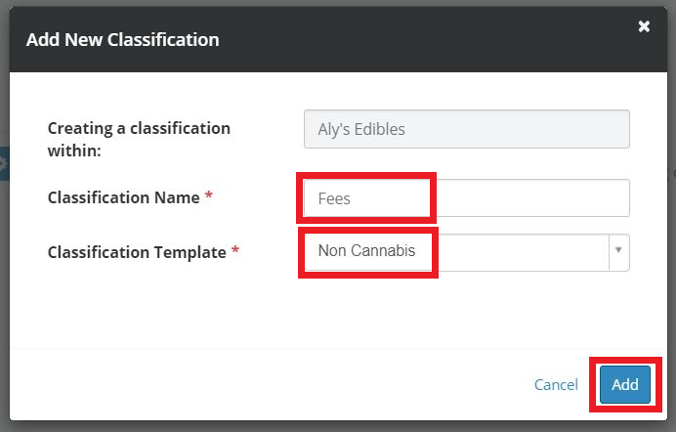Click the gear icon behind the dialog

[x=3, y=163]
